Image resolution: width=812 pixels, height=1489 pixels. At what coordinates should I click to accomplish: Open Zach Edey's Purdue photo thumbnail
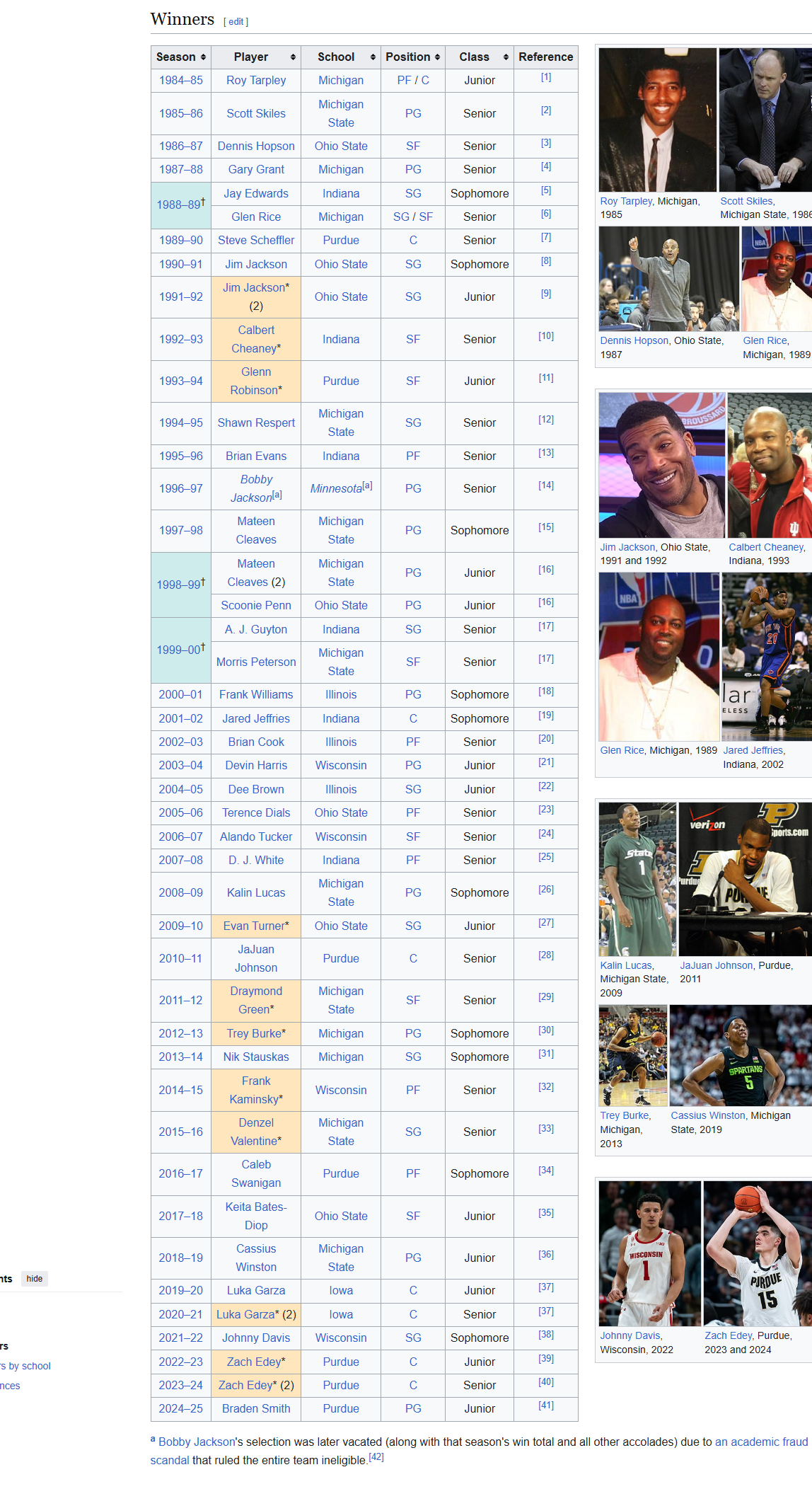[x=757, y=1253]
